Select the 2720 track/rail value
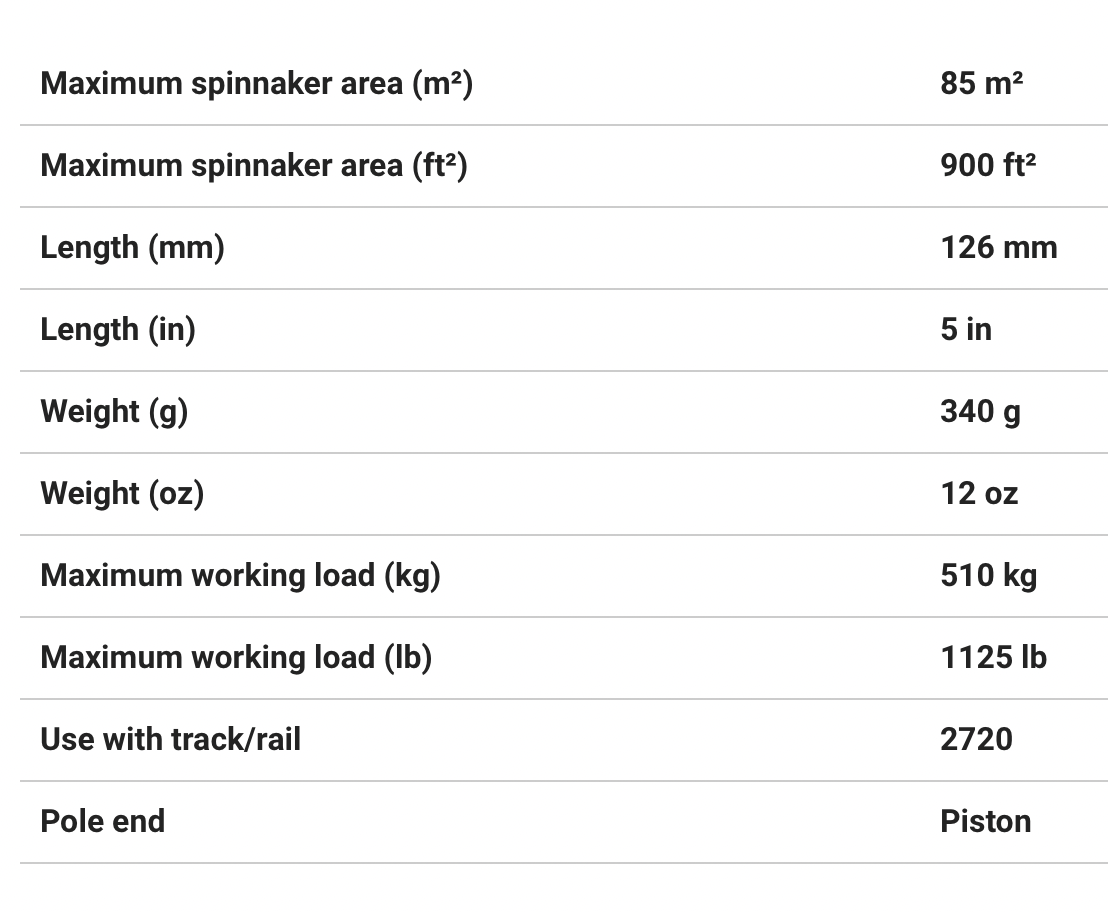This screenshot has width=1108, height=912. pos(976,739)
